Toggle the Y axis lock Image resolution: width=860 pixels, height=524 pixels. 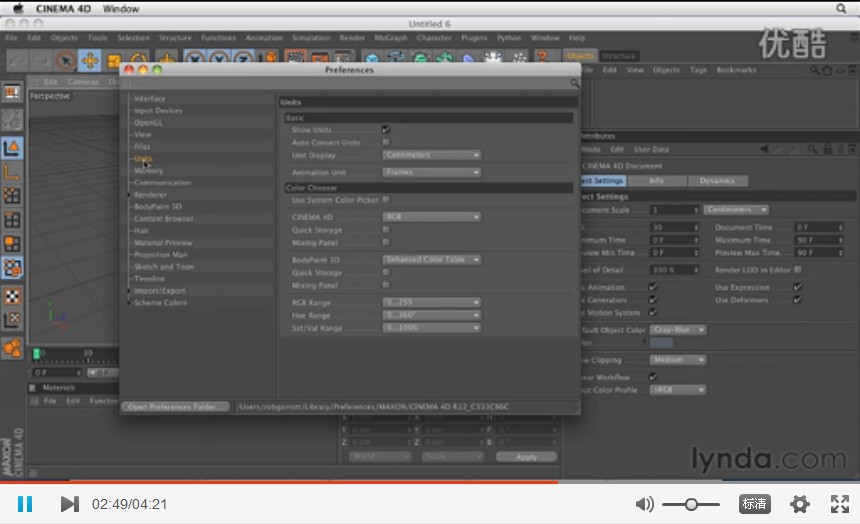(219, 59)
